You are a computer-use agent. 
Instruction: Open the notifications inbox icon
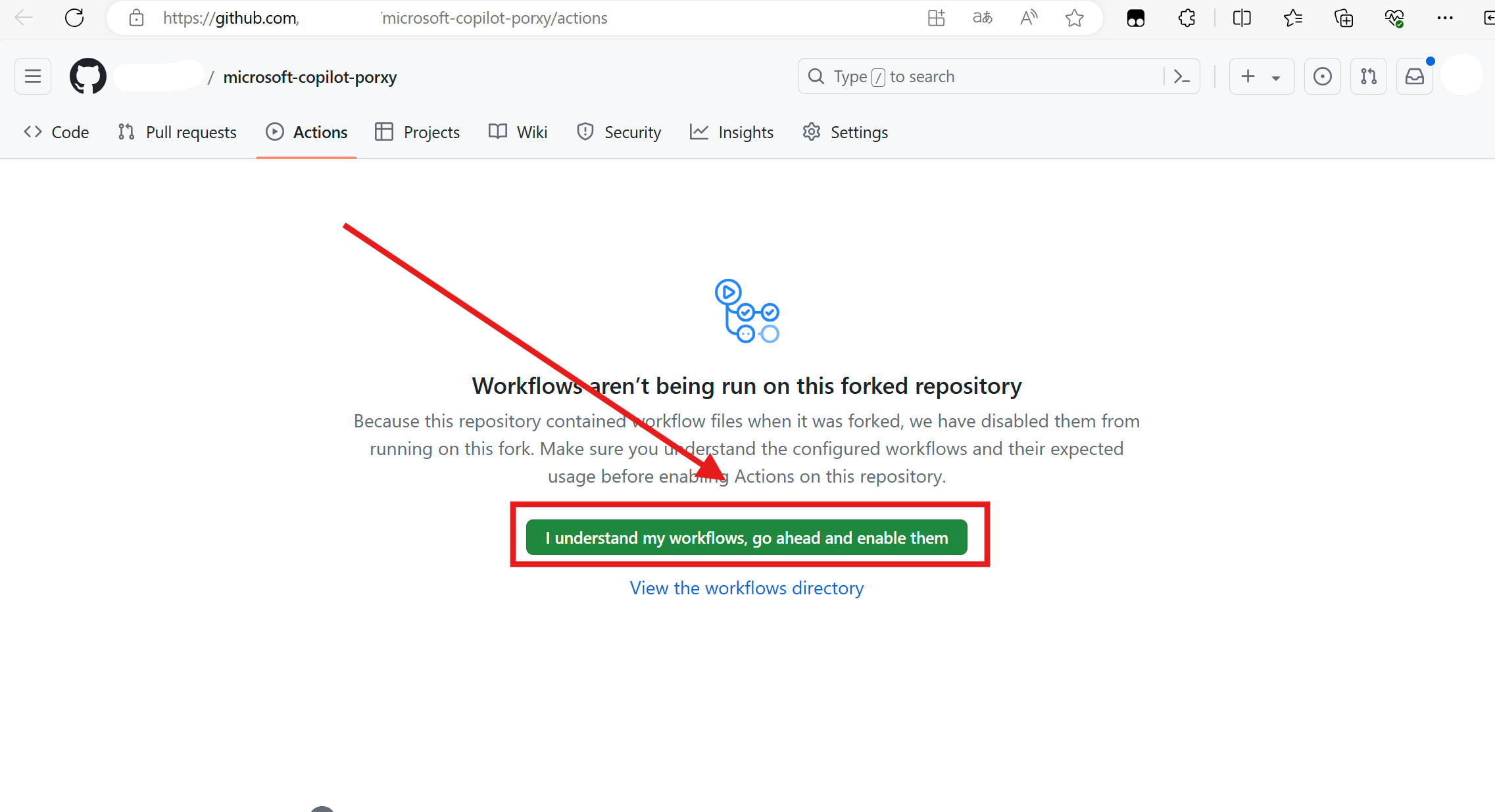coord(1415,77)
